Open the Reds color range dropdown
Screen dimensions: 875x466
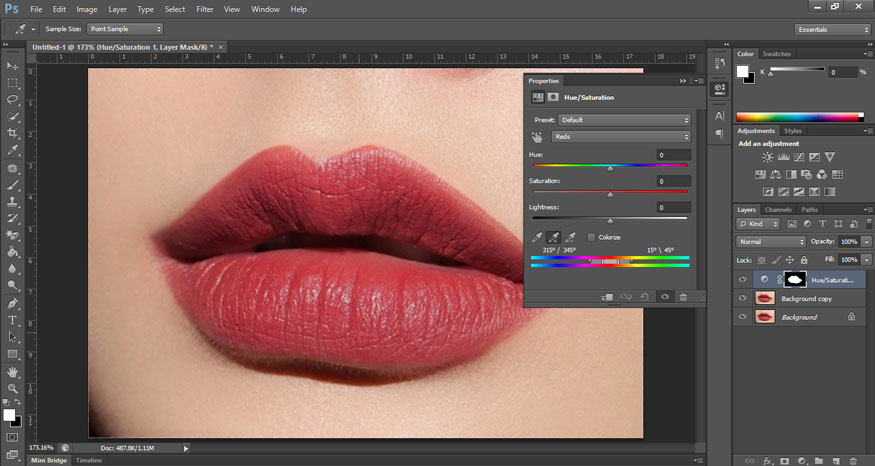621,137
